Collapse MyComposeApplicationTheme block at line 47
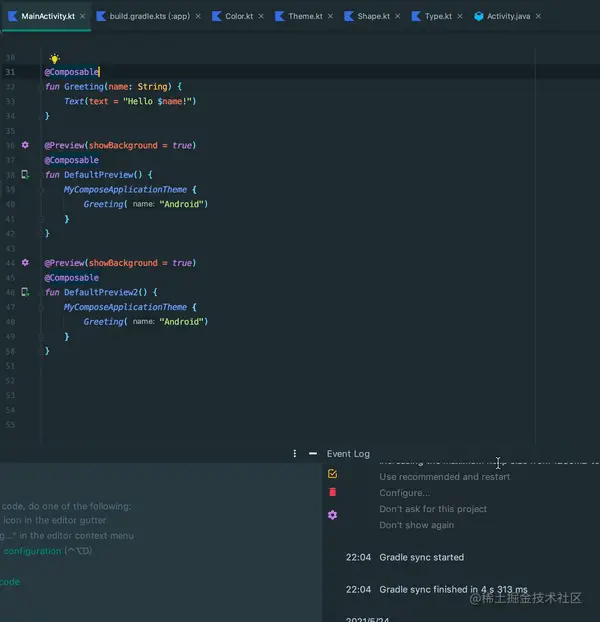This screenshot has height=622, width=600. (x=40, y=307)
